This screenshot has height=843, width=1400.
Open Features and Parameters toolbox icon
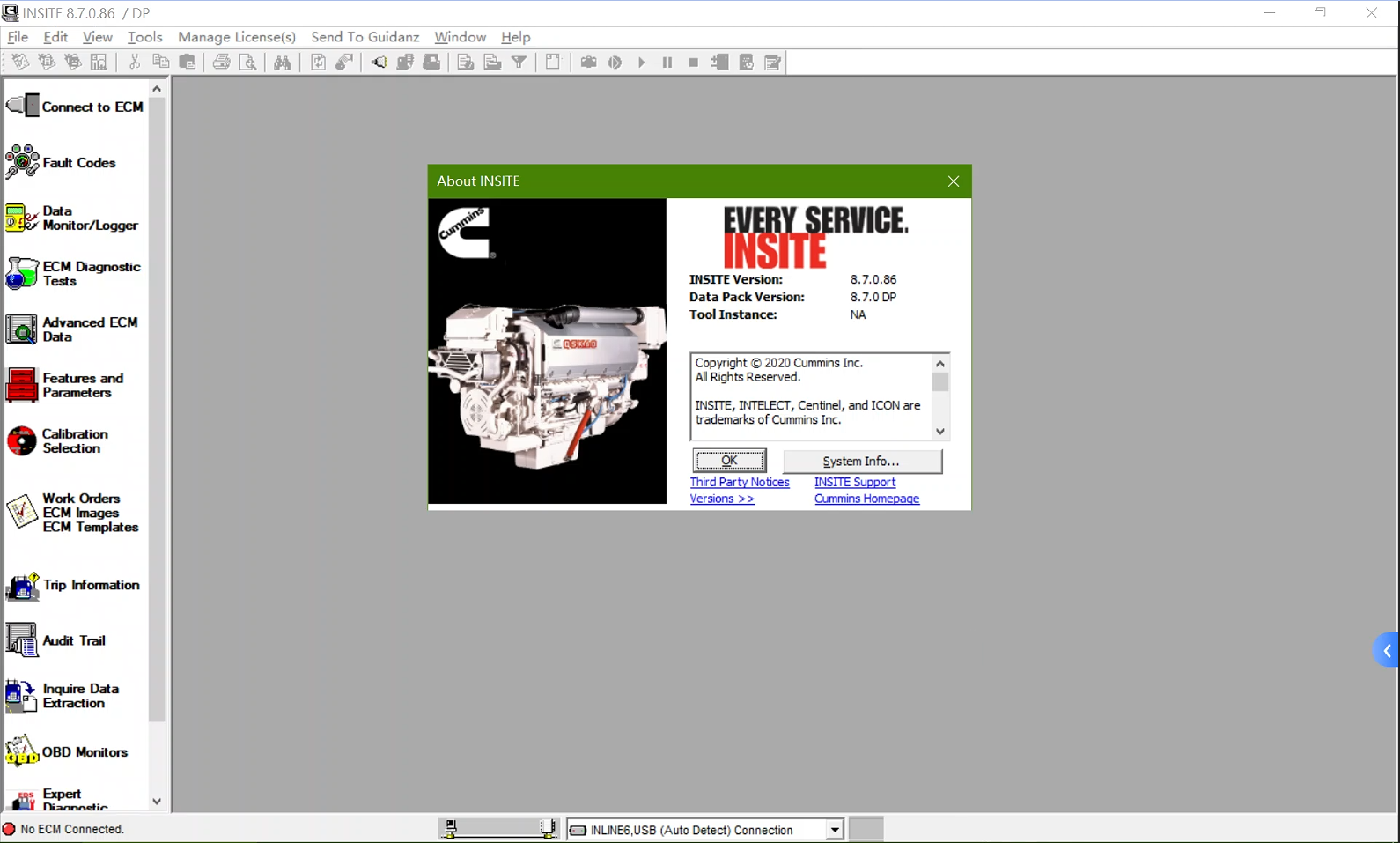(23, 386)
